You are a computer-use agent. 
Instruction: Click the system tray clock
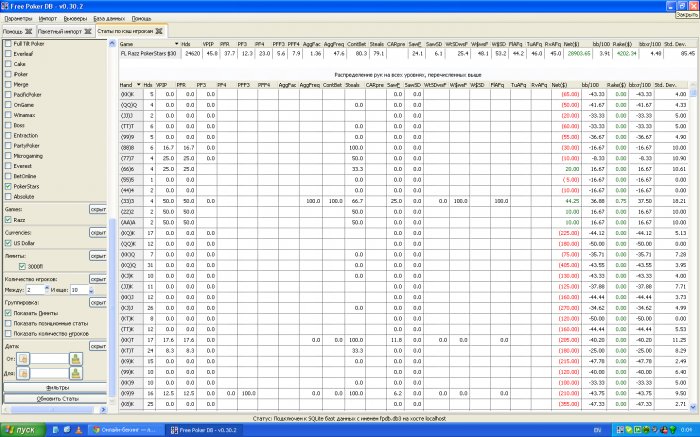point(686,430)
